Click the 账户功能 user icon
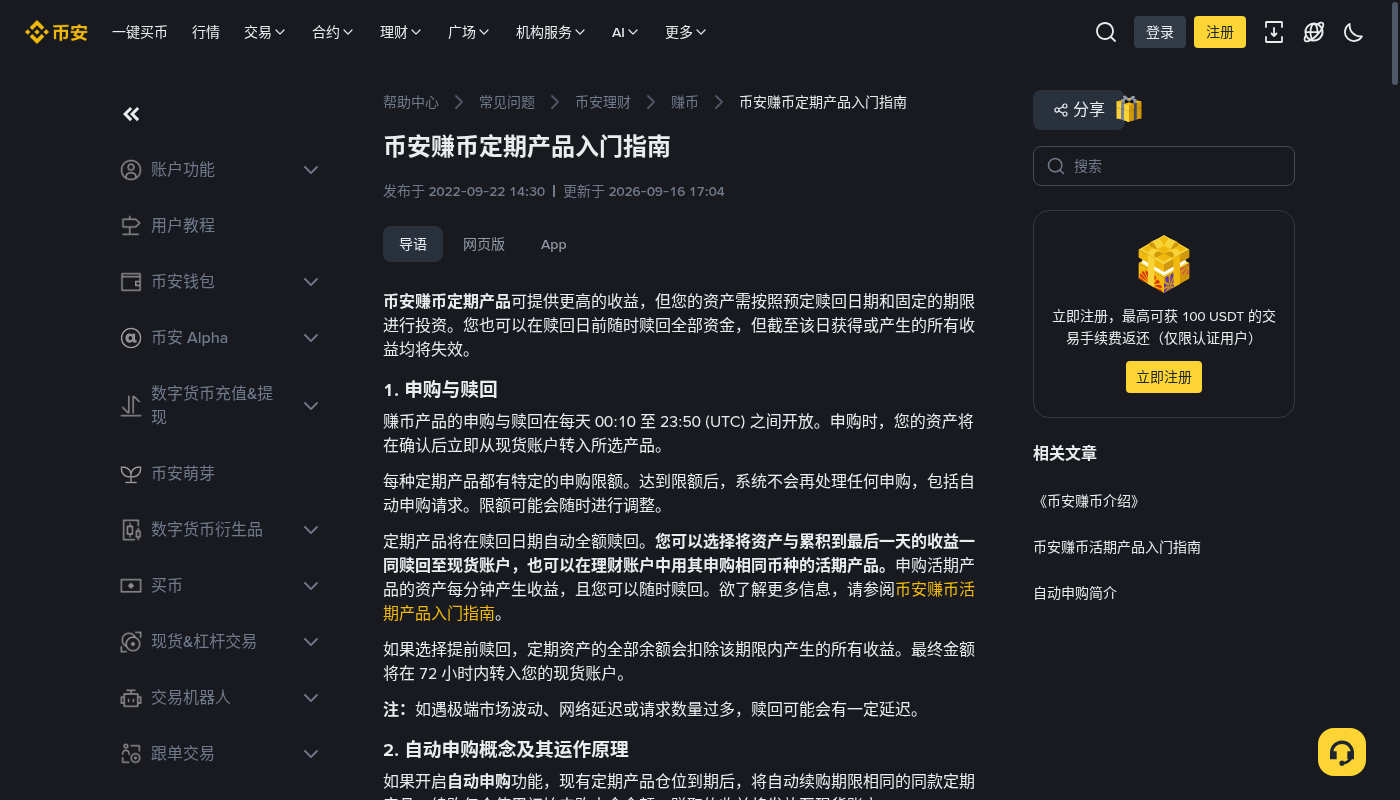Screen dimensions: 1400x800 click(131, 170)
